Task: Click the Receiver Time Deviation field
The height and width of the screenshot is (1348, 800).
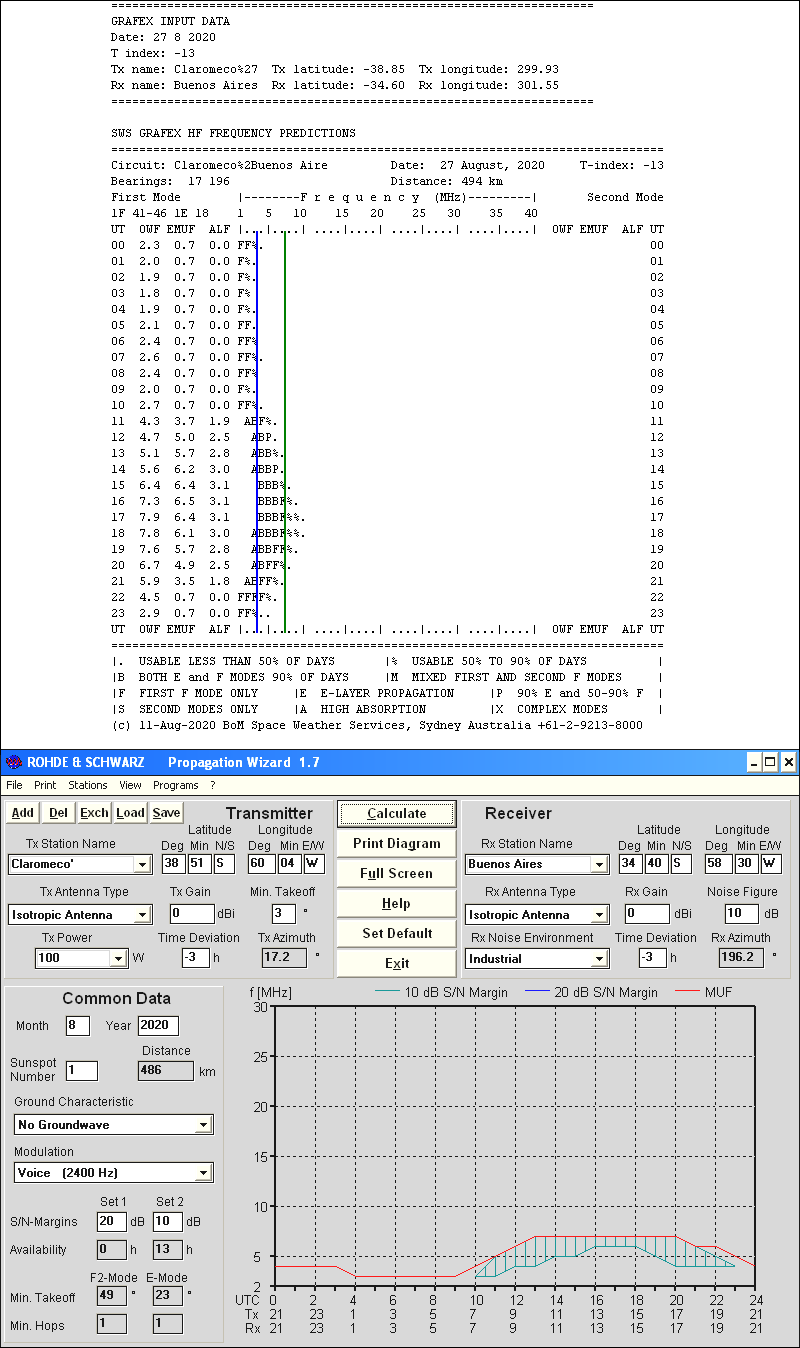Action: coord(652,957)
